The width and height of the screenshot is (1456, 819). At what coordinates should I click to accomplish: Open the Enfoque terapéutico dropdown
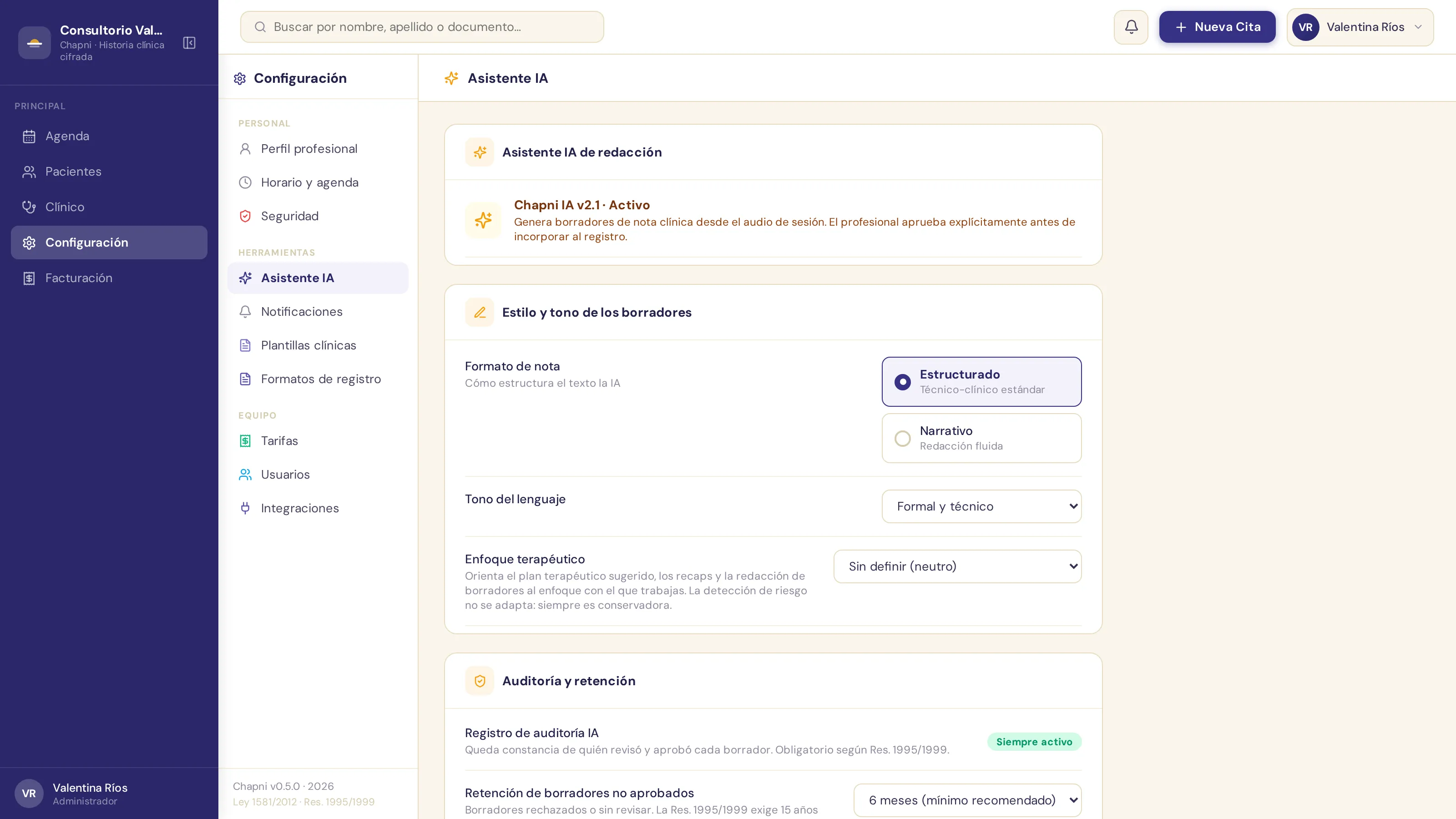click(x=957, y=566)
